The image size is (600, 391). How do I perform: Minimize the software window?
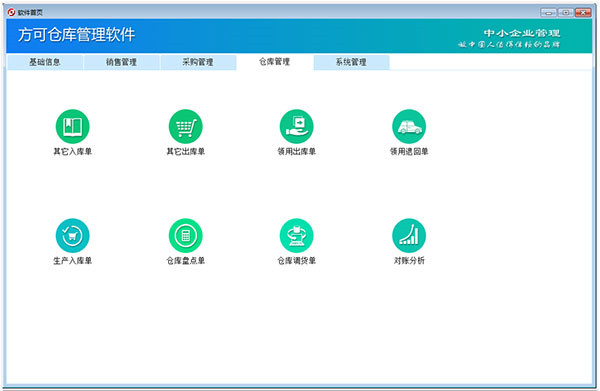(x=548, y=13)
